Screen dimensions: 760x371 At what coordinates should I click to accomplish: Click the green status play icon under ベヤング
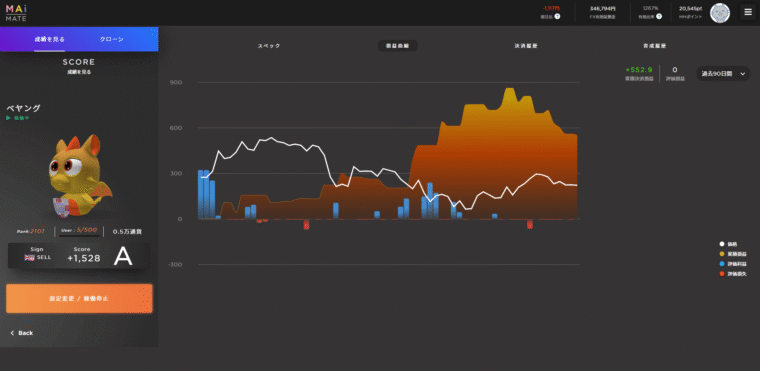8,118
